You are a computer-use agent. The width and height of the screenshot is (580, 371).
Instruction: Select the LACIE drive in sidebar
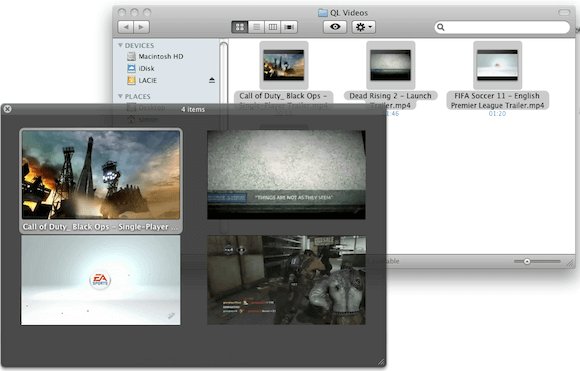[148, 80]
